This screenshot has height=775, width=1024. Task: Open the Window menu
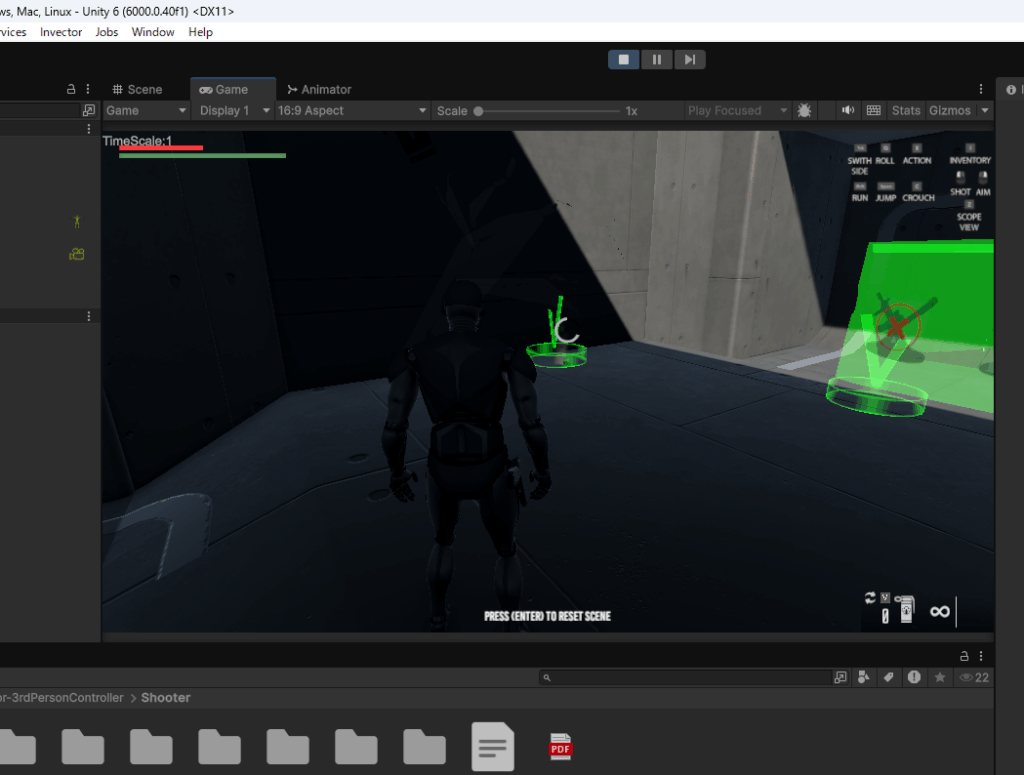tap(153, 32)
